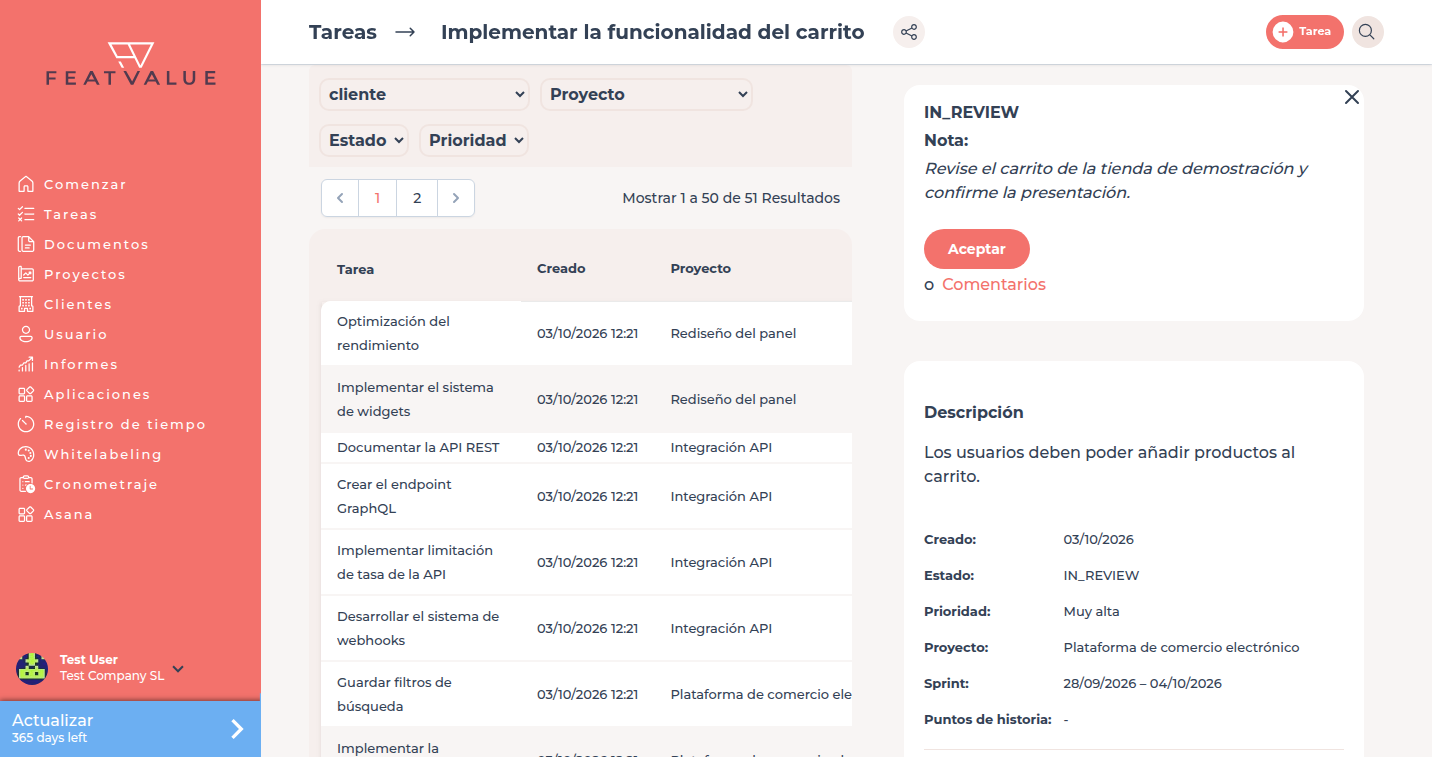Click the Cronometraje clipboard icon

(26, 484)
